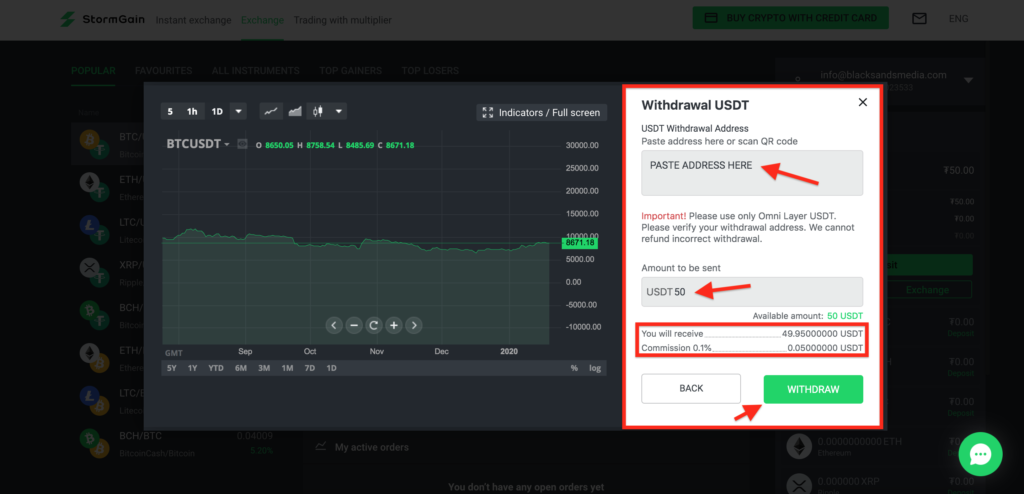Toggle the eye icon beside BTCUSDT
1024x494 pixels.
(242, 144)
